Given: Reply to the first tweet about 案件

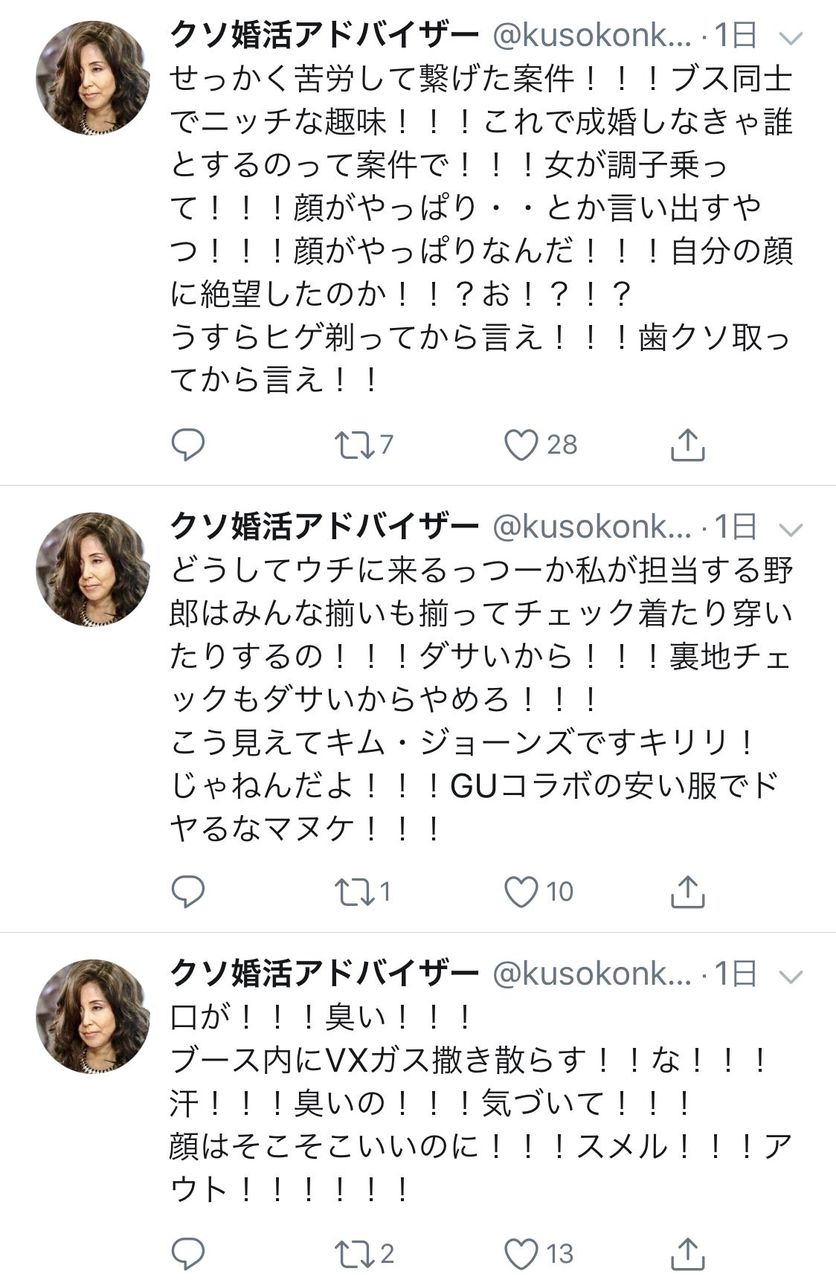Looking at the screenshot, I should (x=188, y=444).
